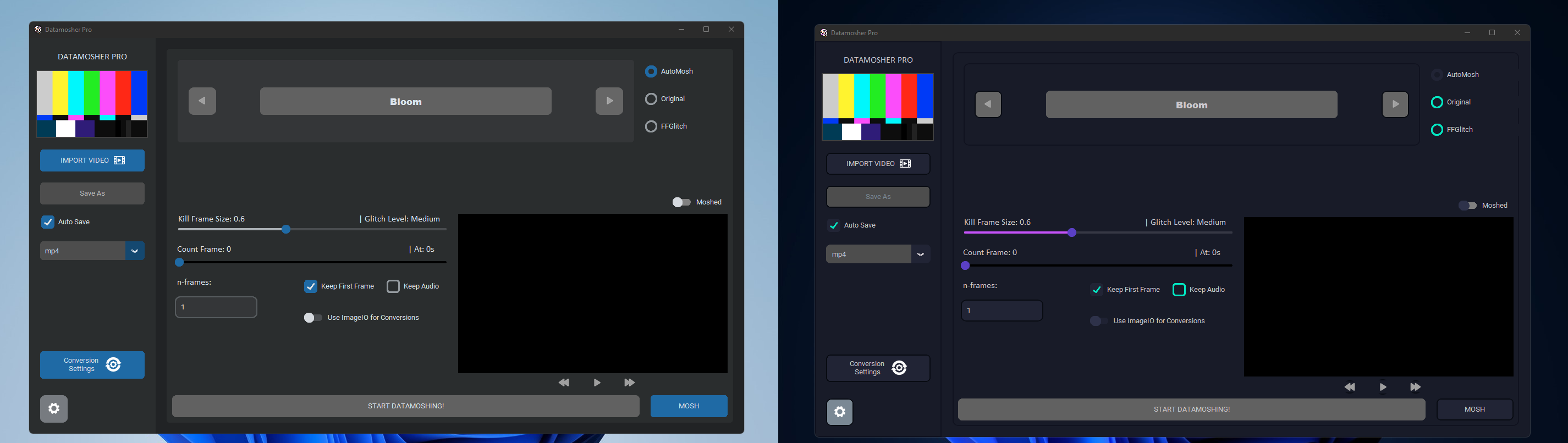Uncheck Keep First Frame in the left window

point(310,286)
